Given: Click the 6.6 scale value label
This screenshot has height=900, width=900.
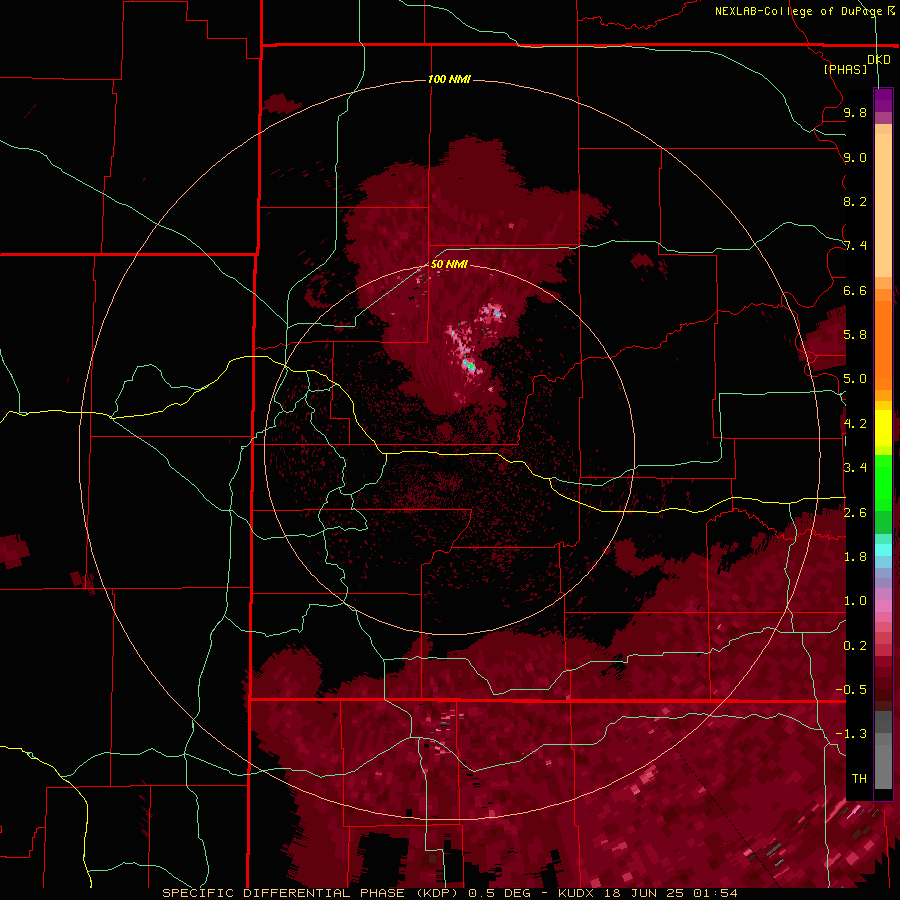Looking at the screenshot, I should tap(855, 290).
